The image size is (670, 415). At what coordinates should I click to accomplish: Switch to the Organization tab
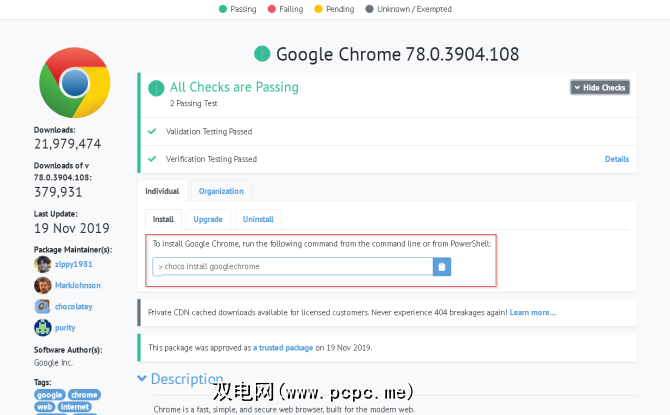pyautogui.click(x=221, y=191)
